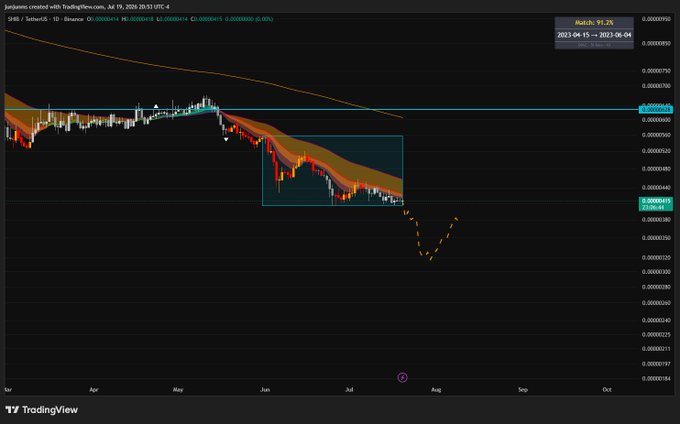
Task: Click the 0.00000950 price axis label
Action: click(x=656, y=19)
